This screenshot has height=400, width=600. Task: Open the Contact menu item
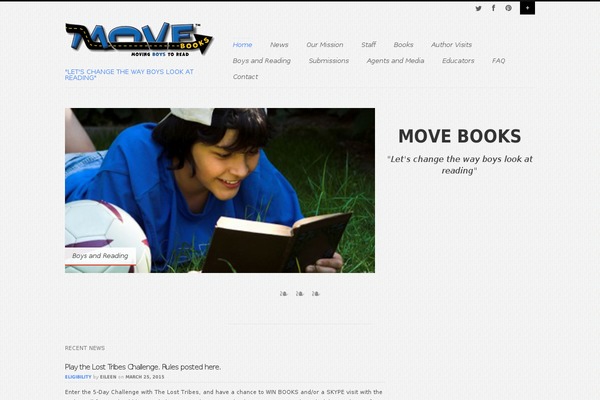point(245,77)
